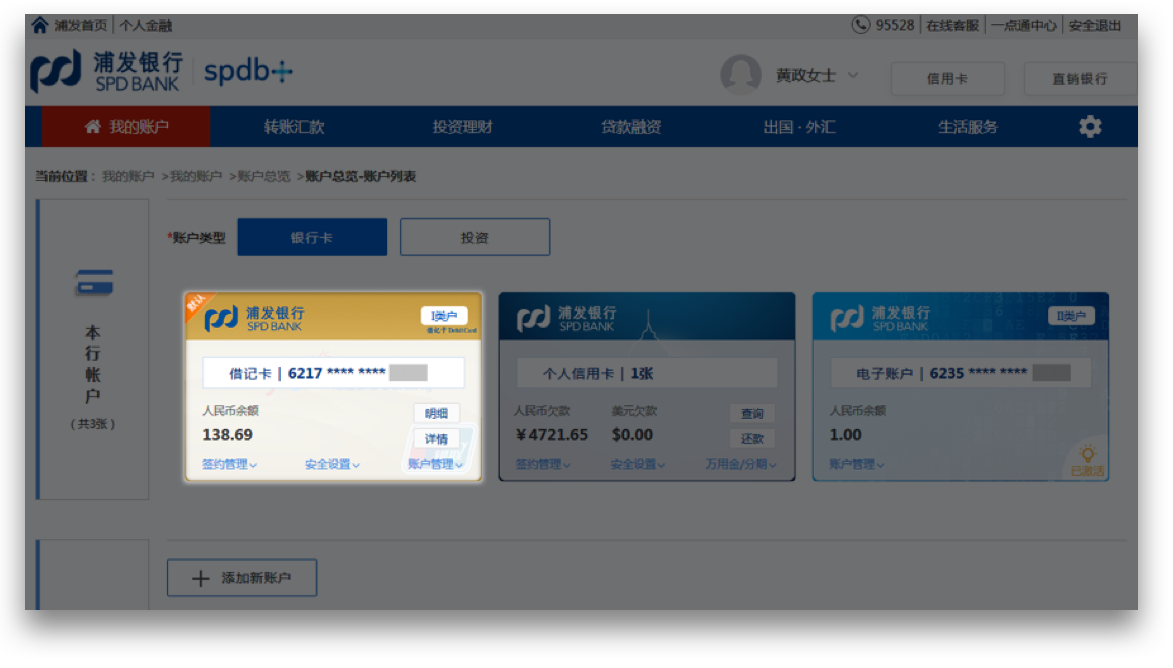The width and height of the screenshot is (1173, 668).
Task: Click the plus icon in 添加新账户
Action: 200,578
